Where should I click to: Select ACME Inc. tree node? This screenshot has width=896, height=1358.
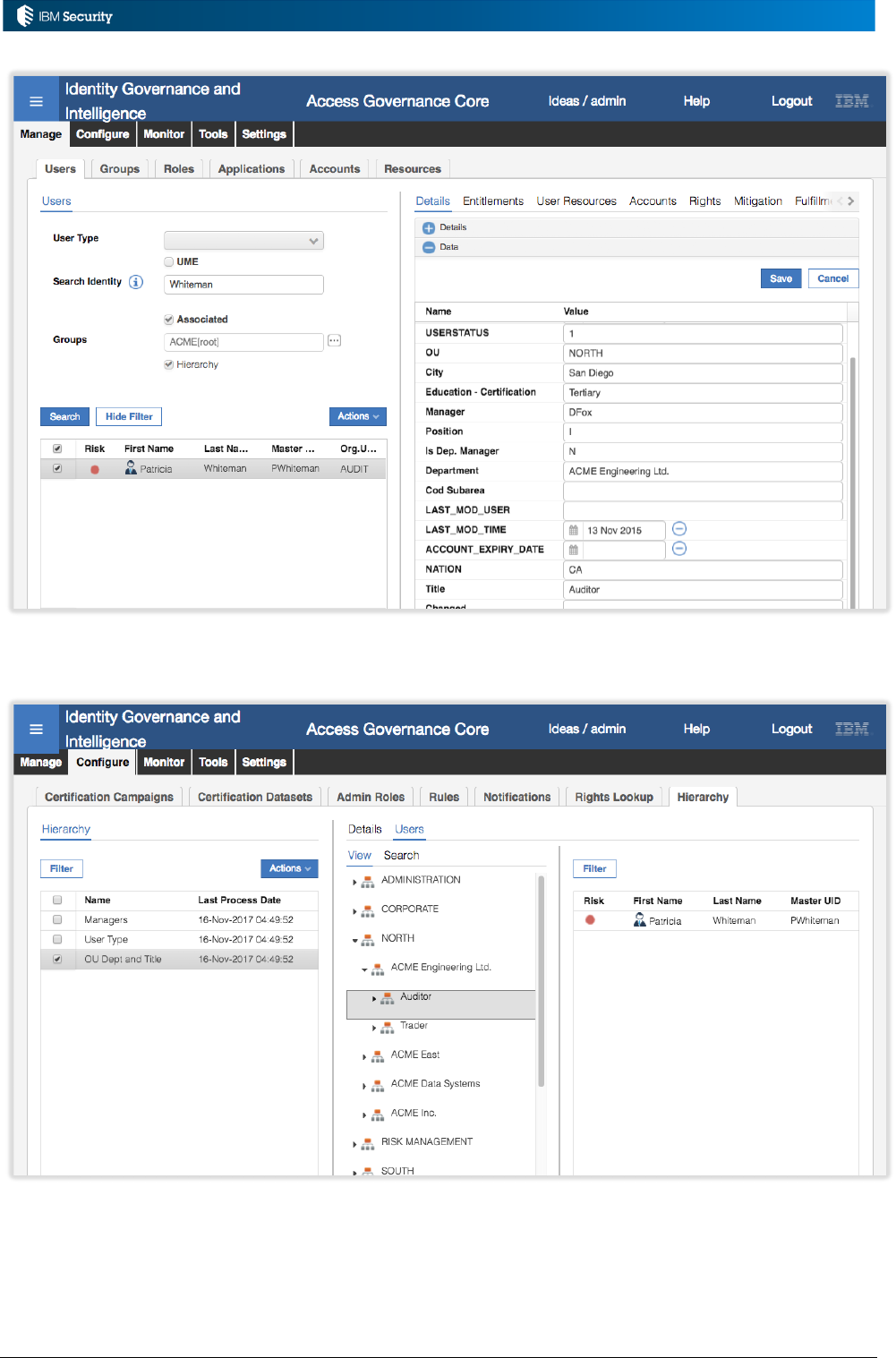click(x=414, y=1113)
